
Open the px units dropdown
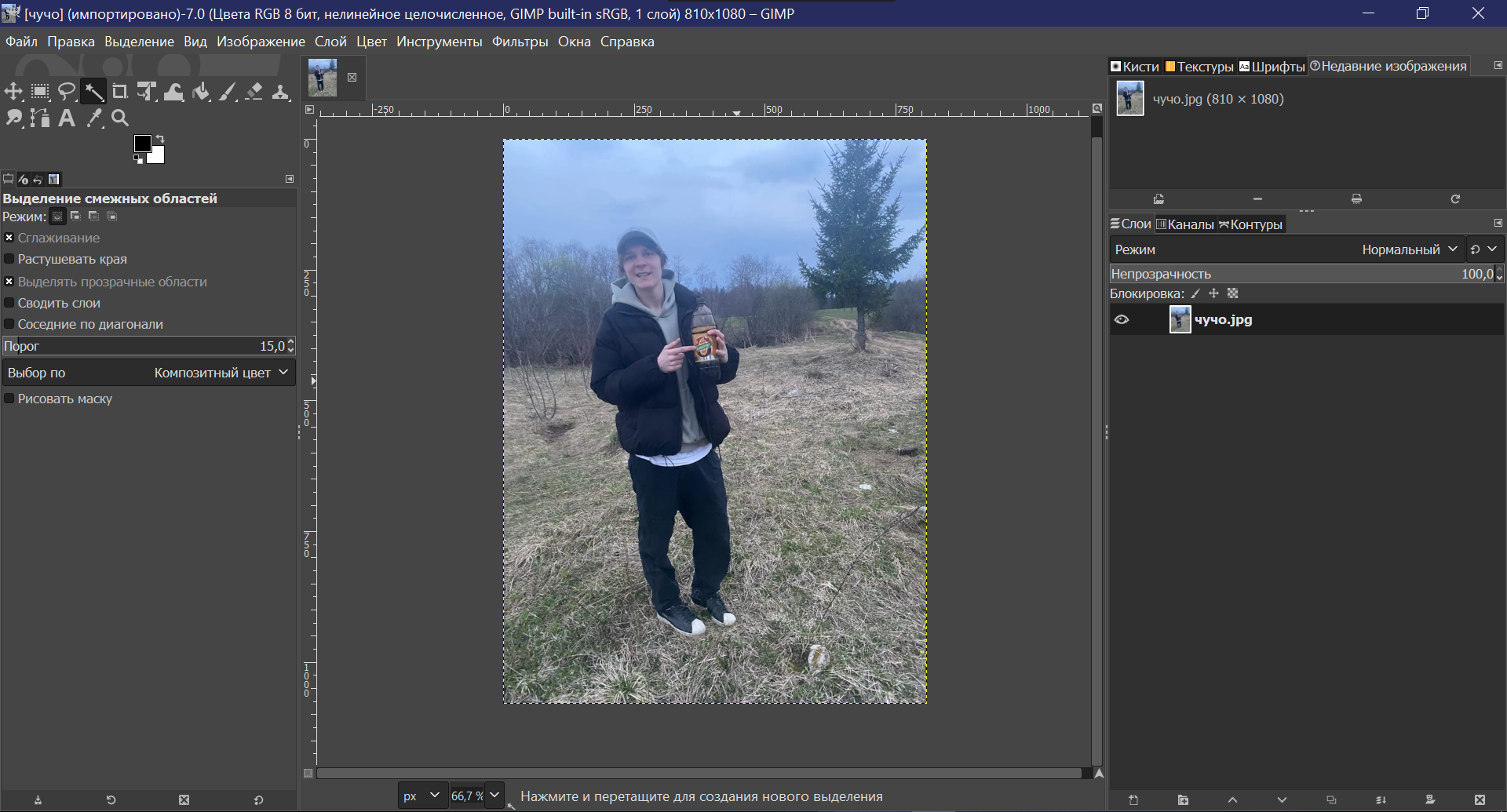[422, 796]
